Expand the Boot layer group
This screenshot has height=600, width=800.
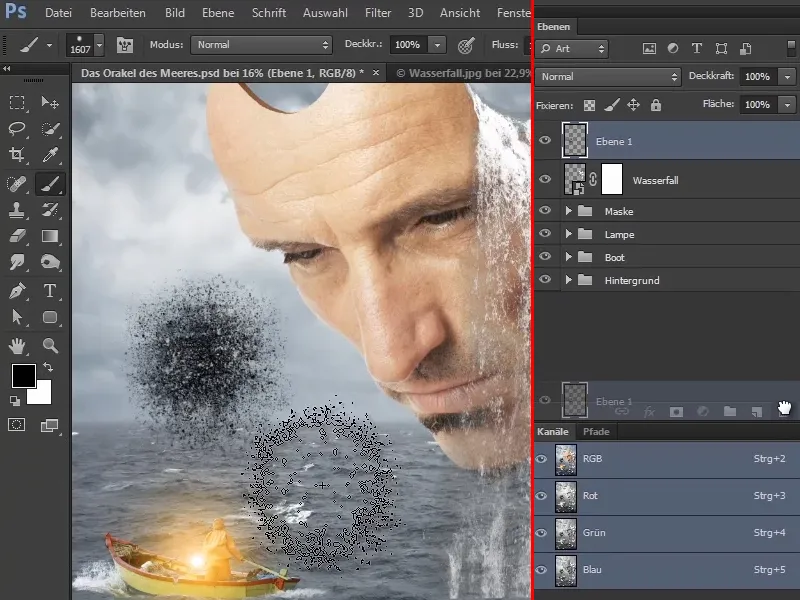point(568,257)
